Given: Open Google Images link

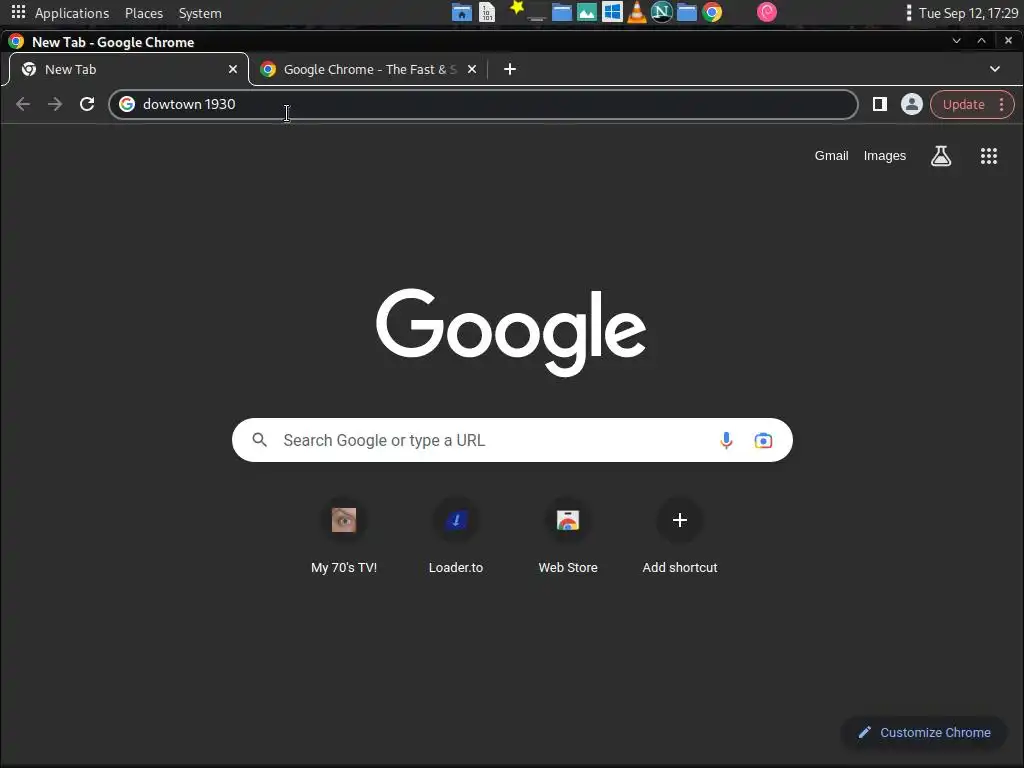Looking at the screenshot, I should click(885, 155).
